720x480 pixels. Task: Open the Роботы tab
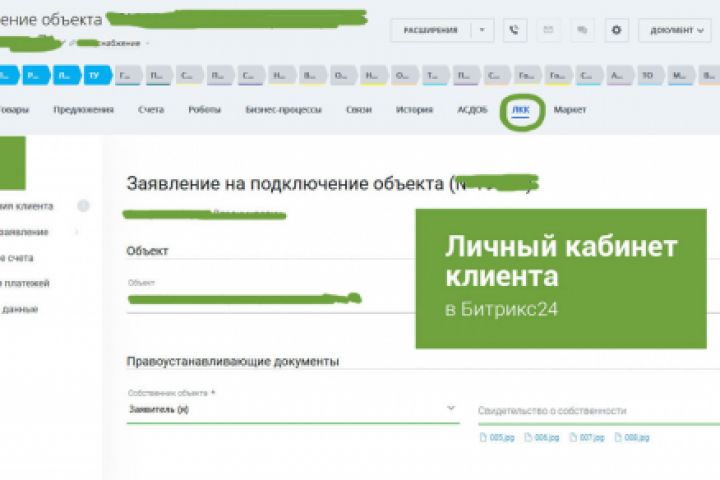205,110
